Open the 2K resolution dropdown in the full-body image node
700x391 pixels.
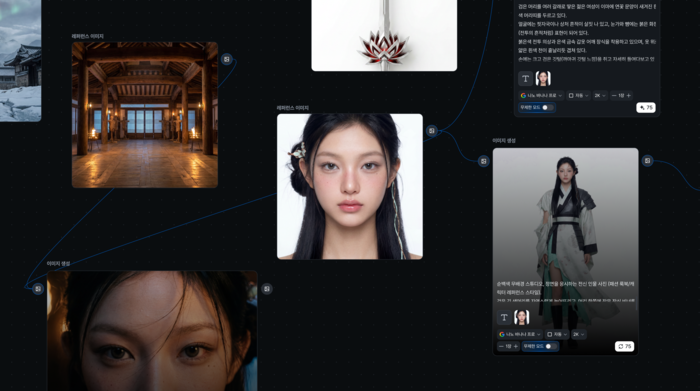coord(579,334)
